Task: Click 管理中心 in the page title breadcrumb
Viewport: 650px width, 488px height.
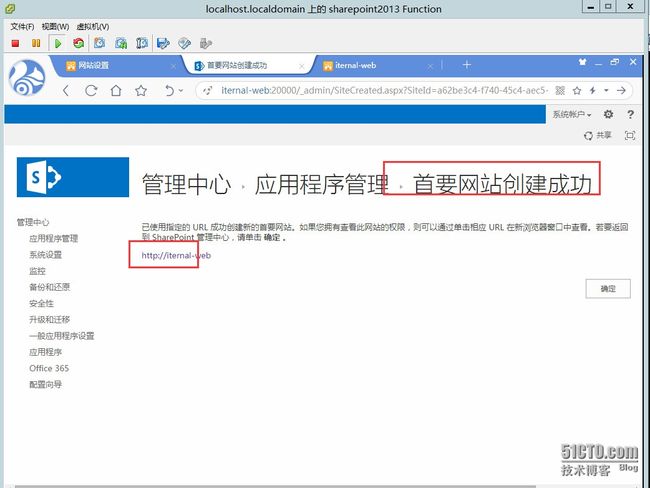Action: click(187, 184)
